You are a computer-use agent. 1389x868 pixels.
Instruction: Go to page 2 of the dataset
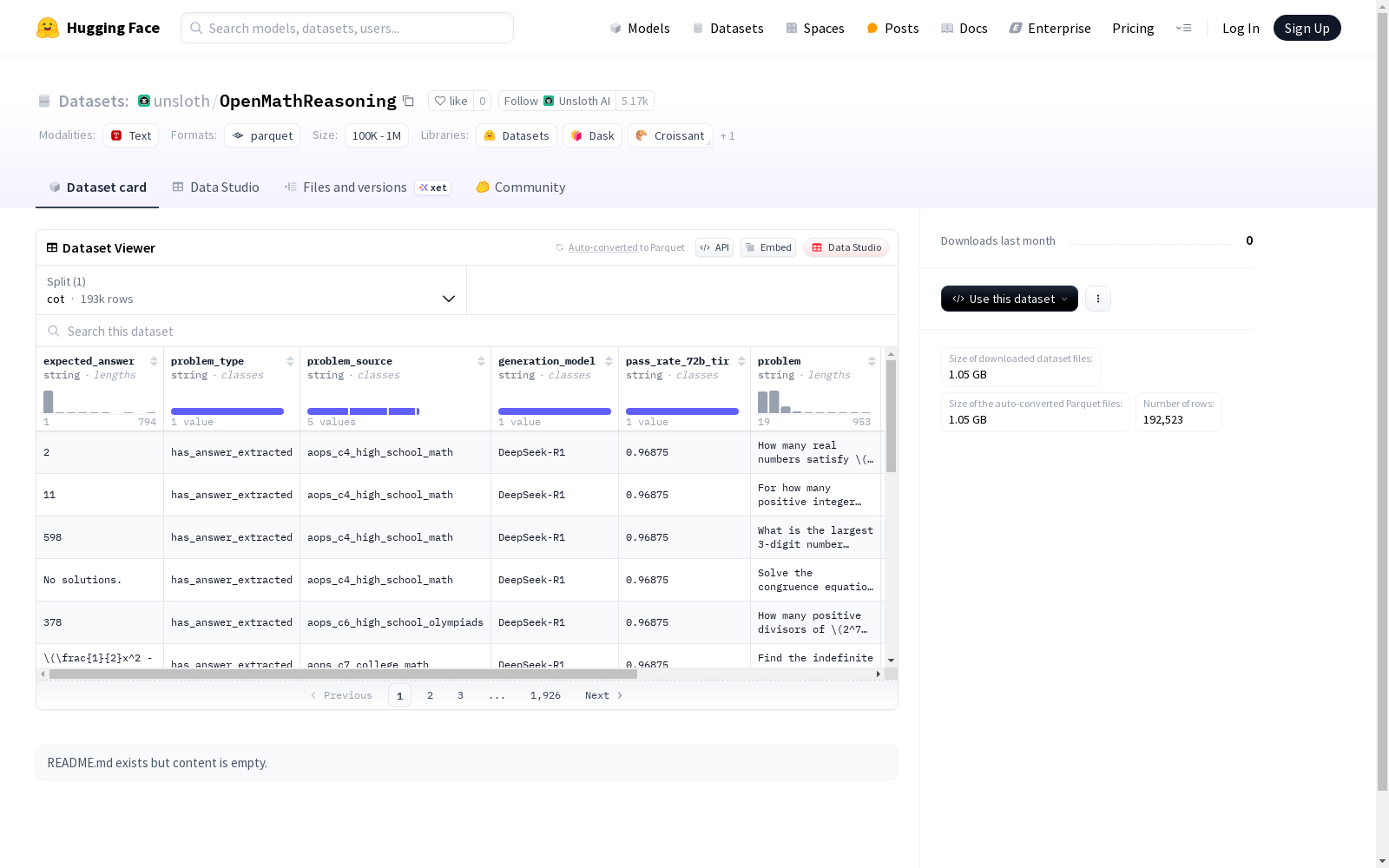(x=430, y=695)
